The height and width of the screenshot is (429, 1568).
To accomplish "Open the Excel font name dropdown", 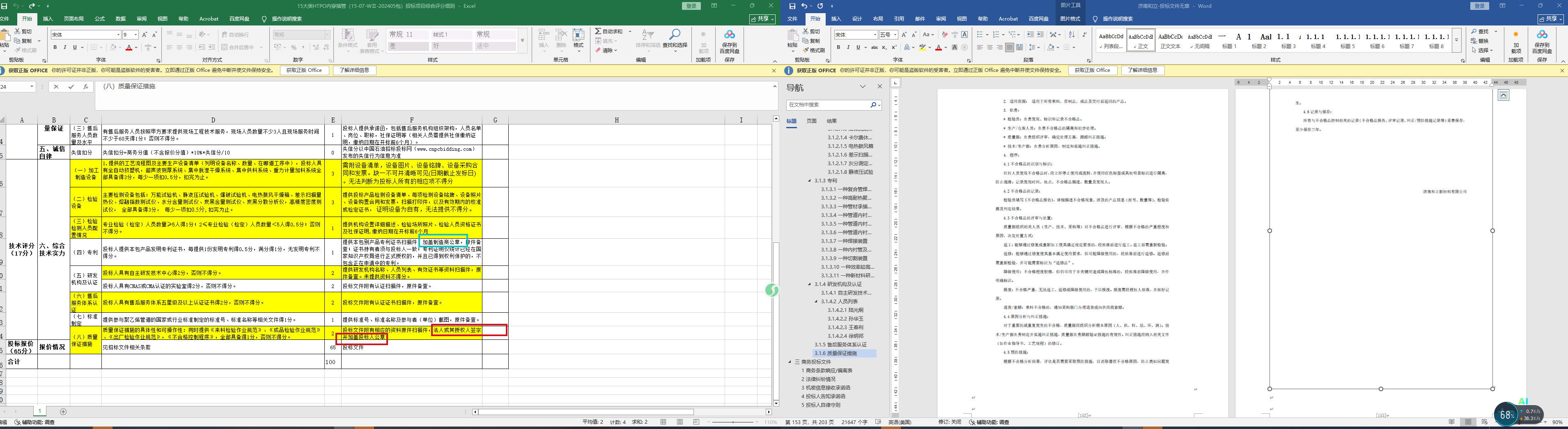I will coord(118,35).
